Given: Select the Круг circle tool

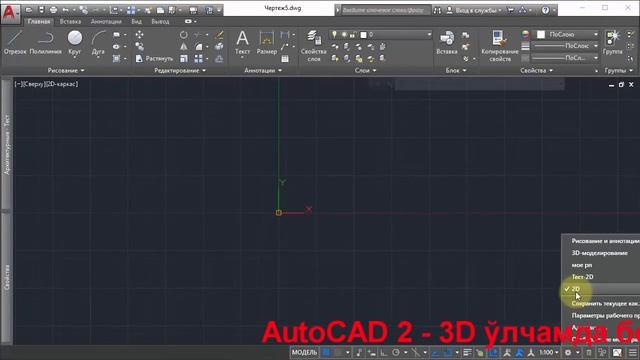Looking at the screenshot, I should [75, 42].
